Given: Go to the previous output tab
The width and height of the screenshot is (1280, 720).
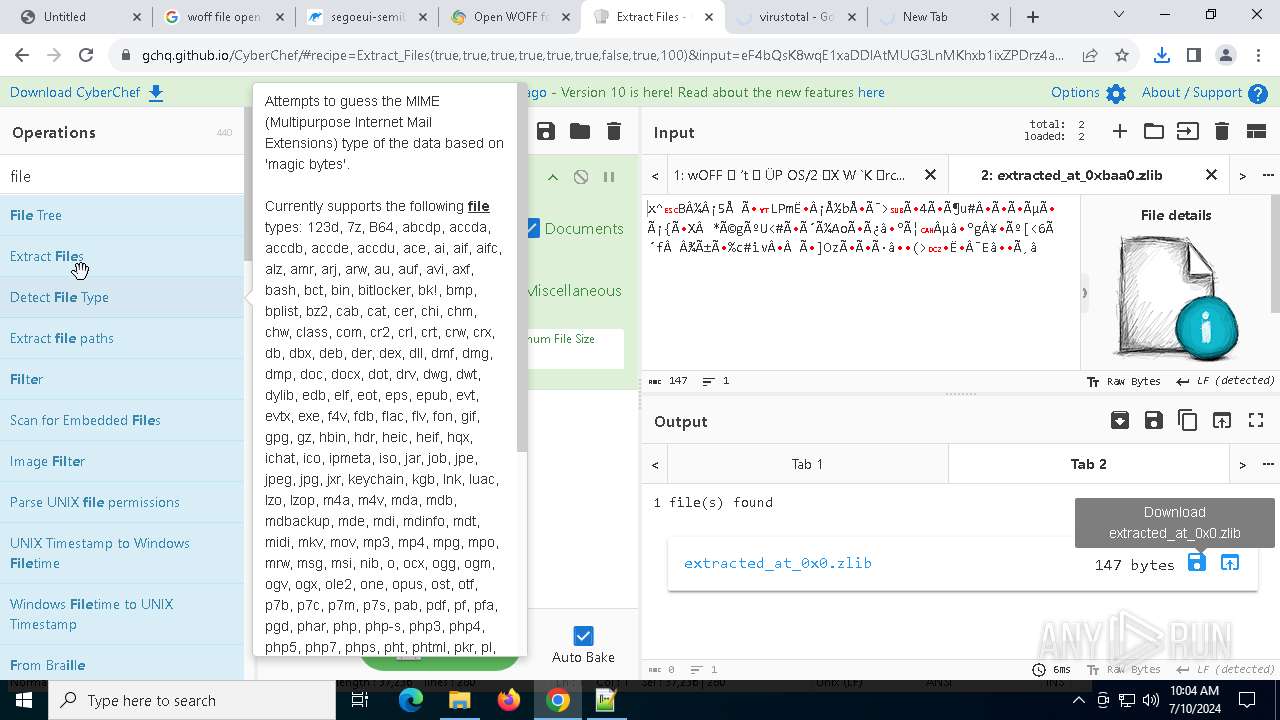Looking at the screenshot, I should [655, 464].
